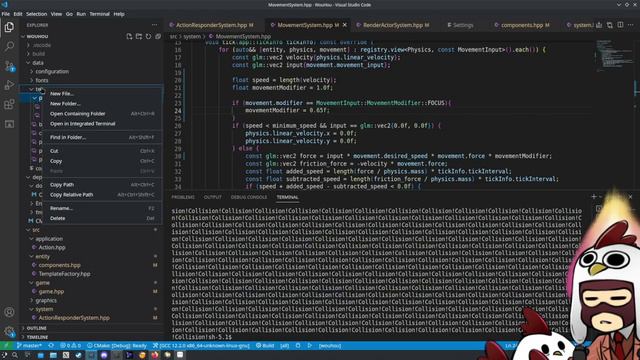This screenshot has width=640, height=360.
Task: Expand the configuration folder
Action: (x=92, y=71)
